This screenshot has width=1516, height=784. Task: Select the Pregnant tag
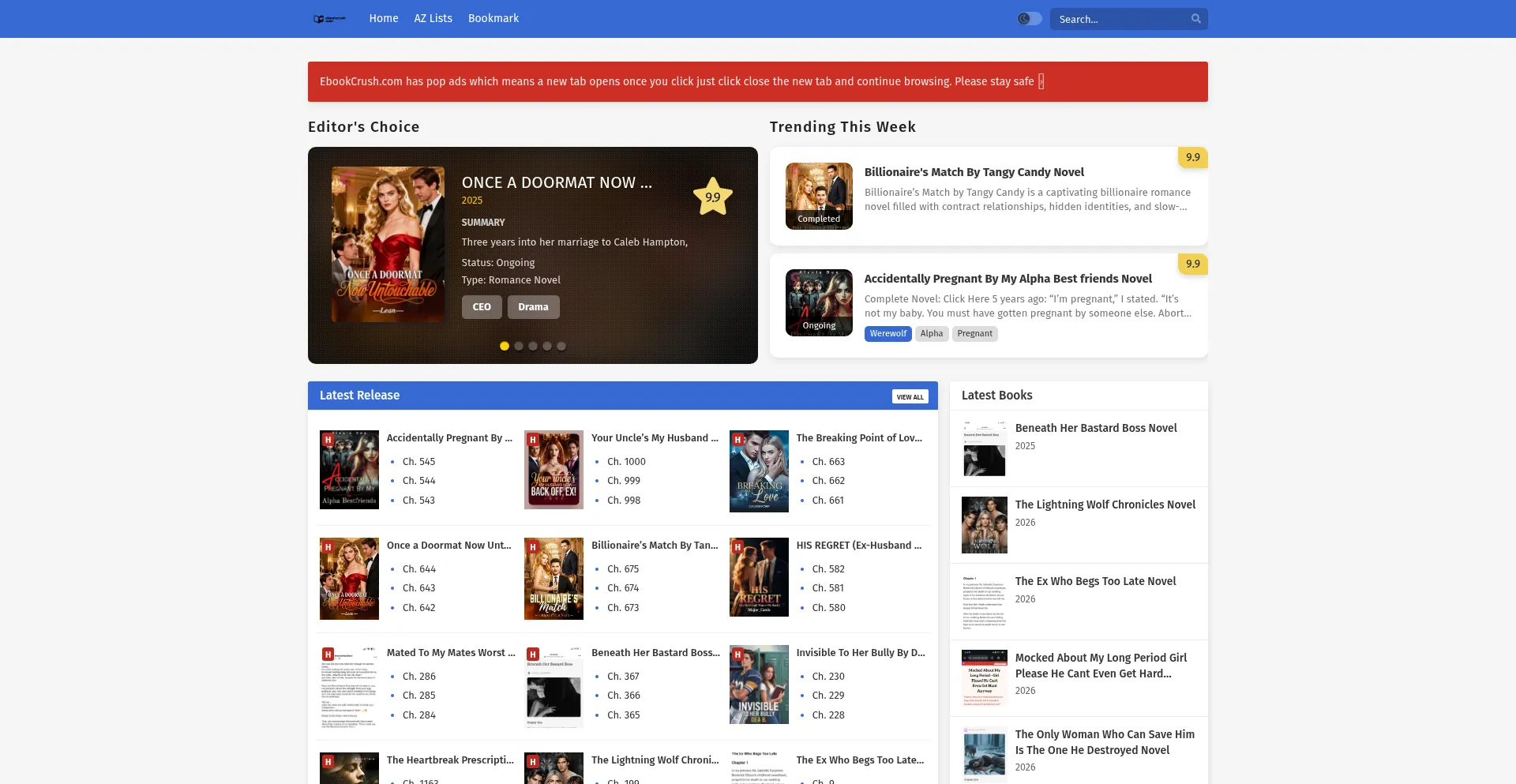click(975, 334)
